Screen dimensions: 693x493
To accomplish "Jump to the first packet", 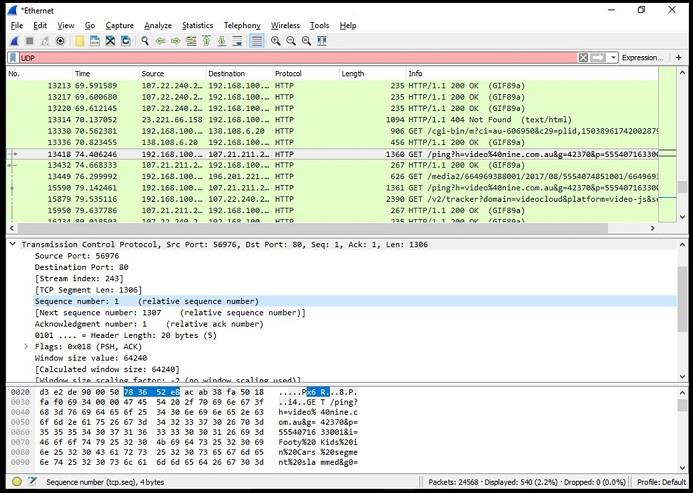I will point(206,41).
